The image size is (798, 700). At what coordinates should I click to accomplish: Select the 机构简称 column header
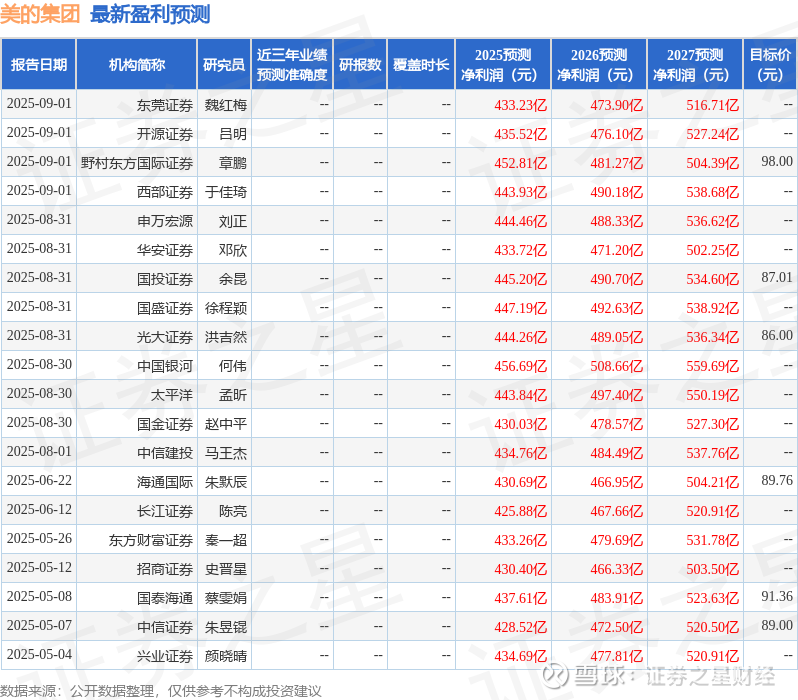[136, 65]
